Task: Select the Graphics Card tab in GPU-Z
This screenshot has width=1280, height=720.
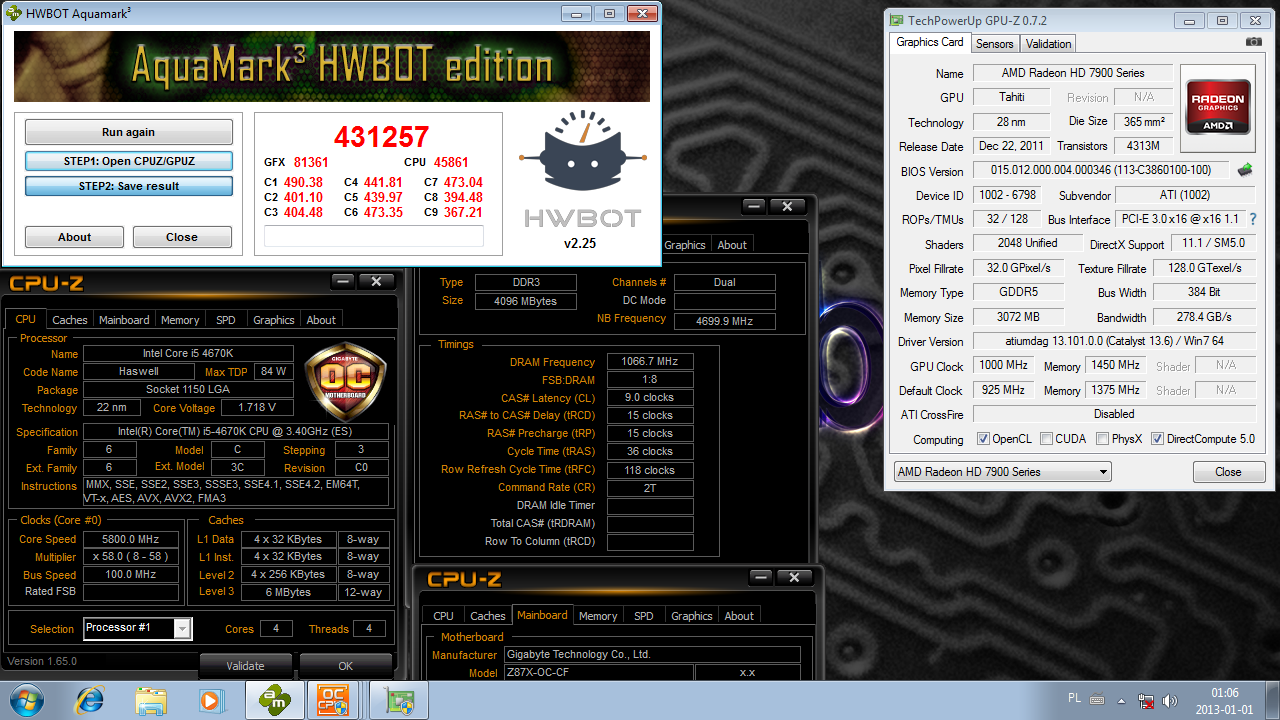Action: (x=930, y=42)
